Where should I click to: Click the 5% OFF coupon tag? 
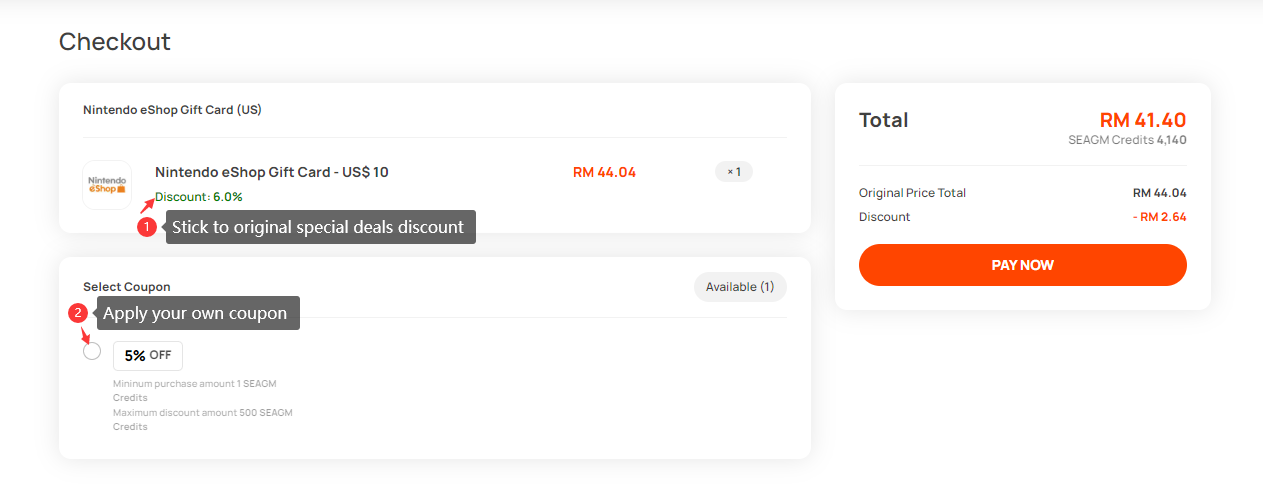click(x=148, y=355)
